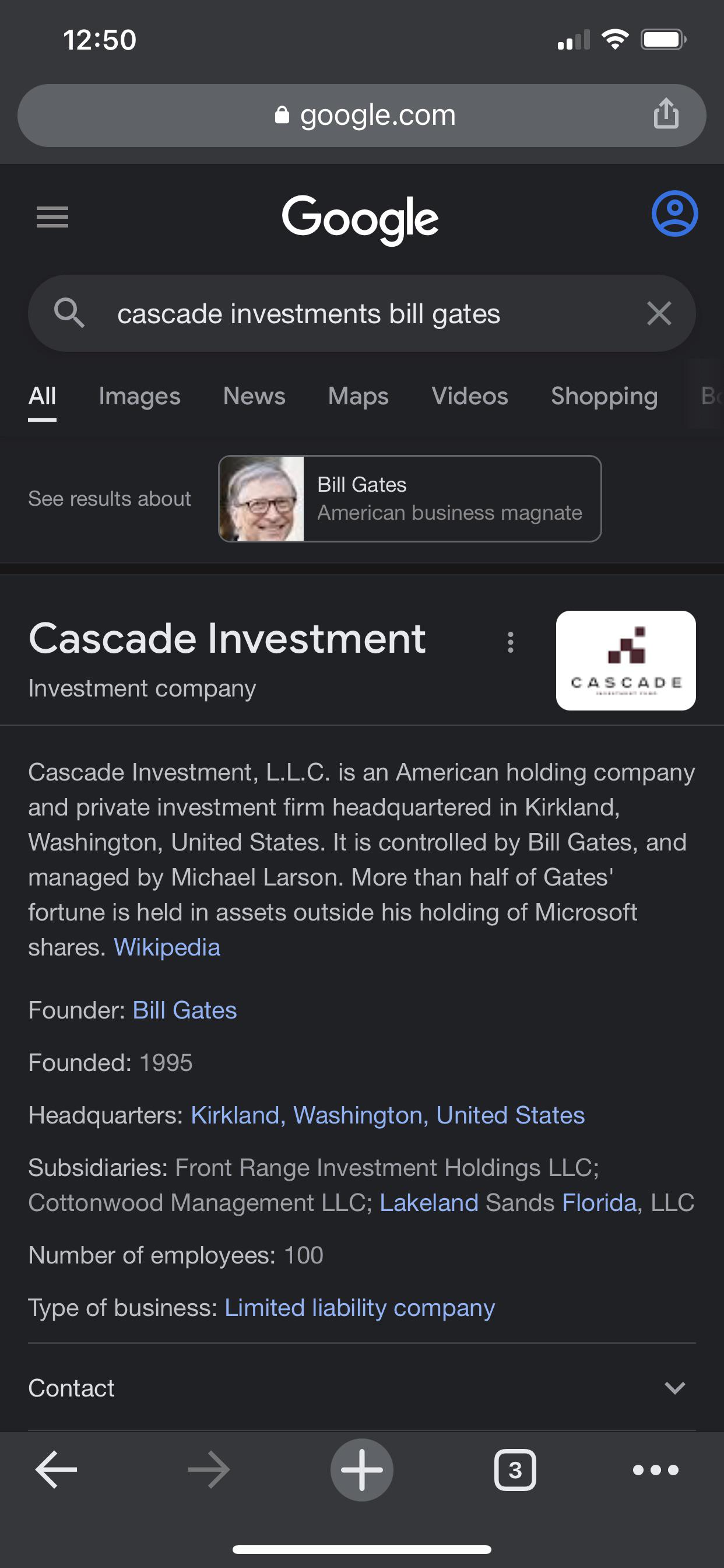Image resolution: width=724 pixels, height=1568 pixels.
Task: Open the Limited liability company link
Action: 360,1307
